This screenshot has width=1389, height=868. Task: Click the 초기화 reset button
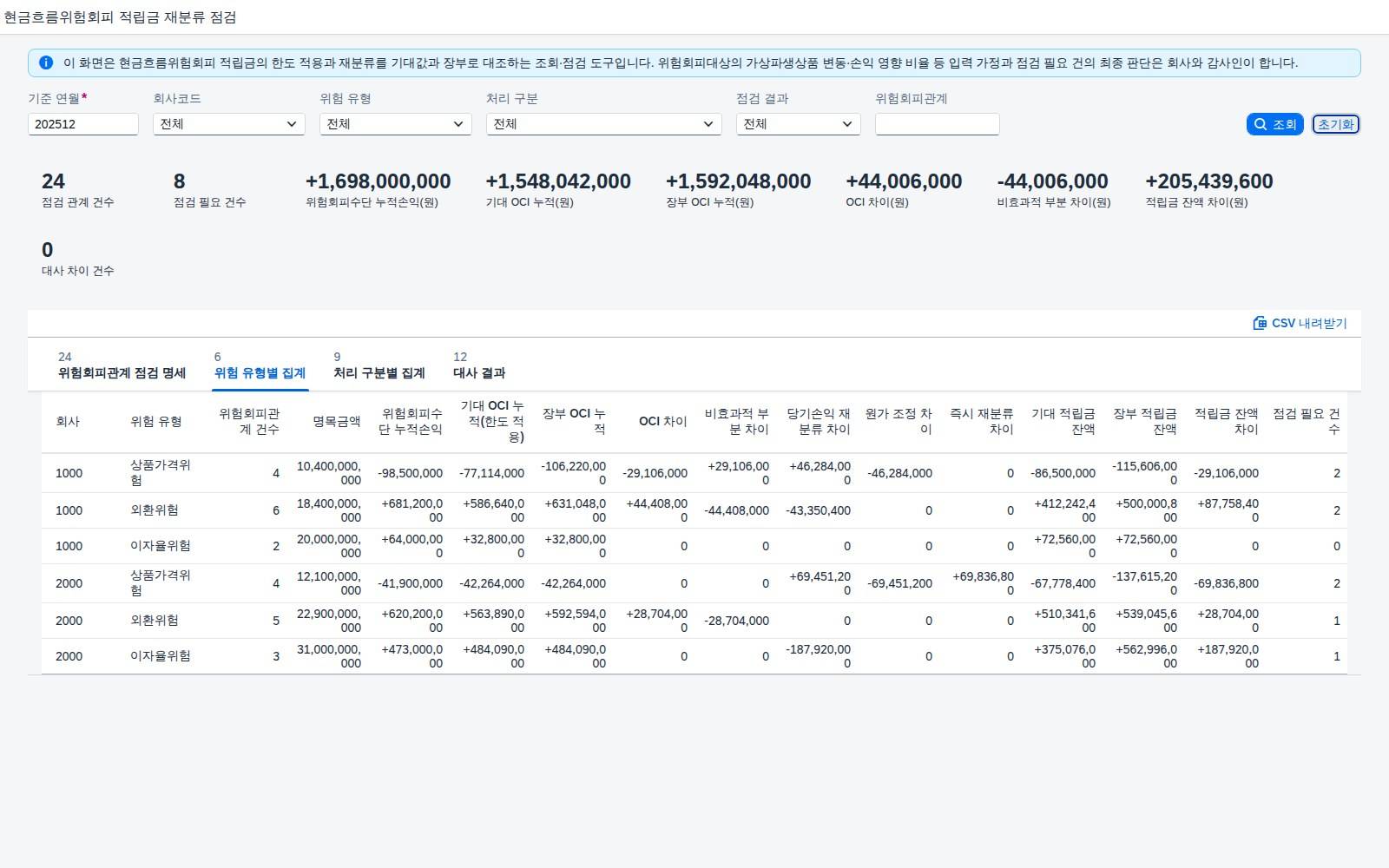tap(1335, 124)
